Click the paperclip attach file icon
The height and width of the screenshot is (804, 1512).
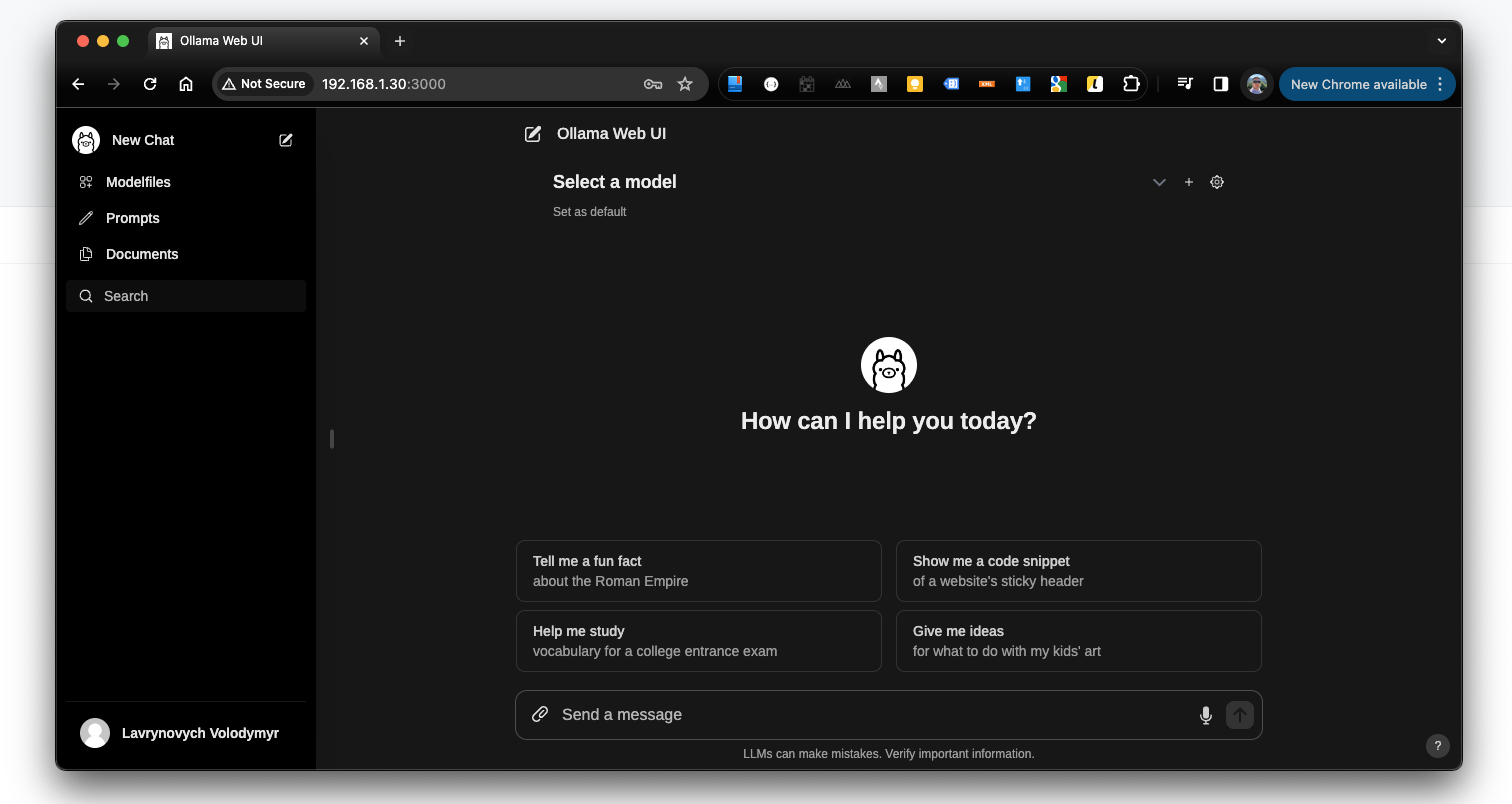(x=540, y=714)
